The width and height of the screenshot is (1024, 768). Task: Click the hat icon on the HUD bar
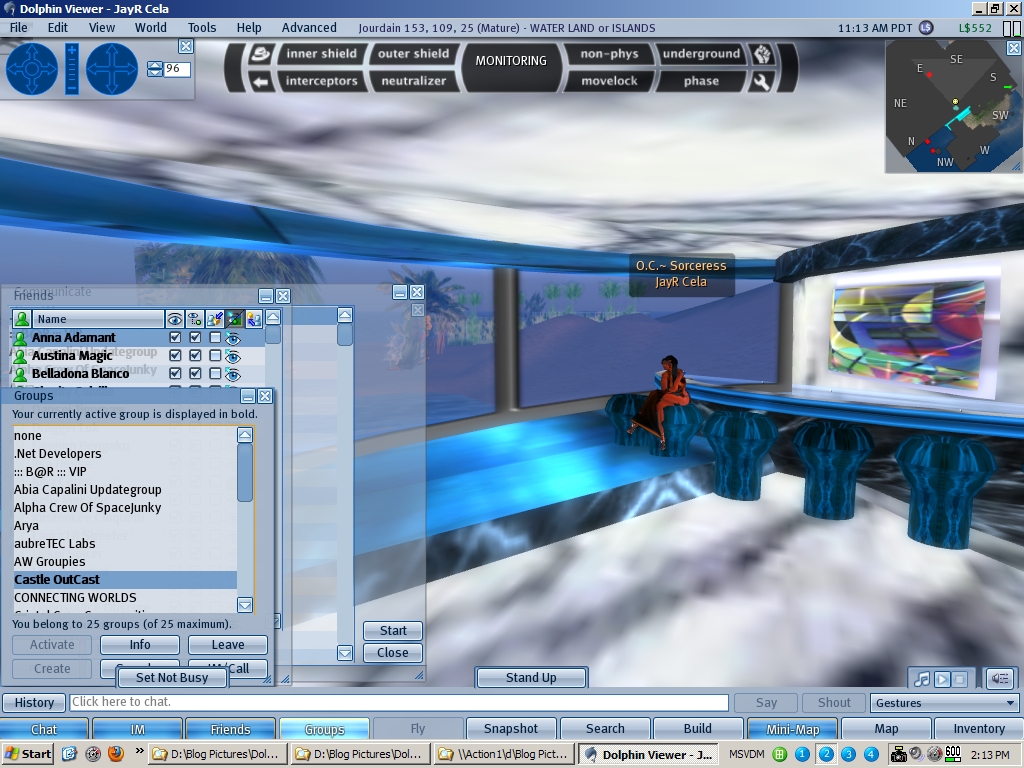[261, 54]
